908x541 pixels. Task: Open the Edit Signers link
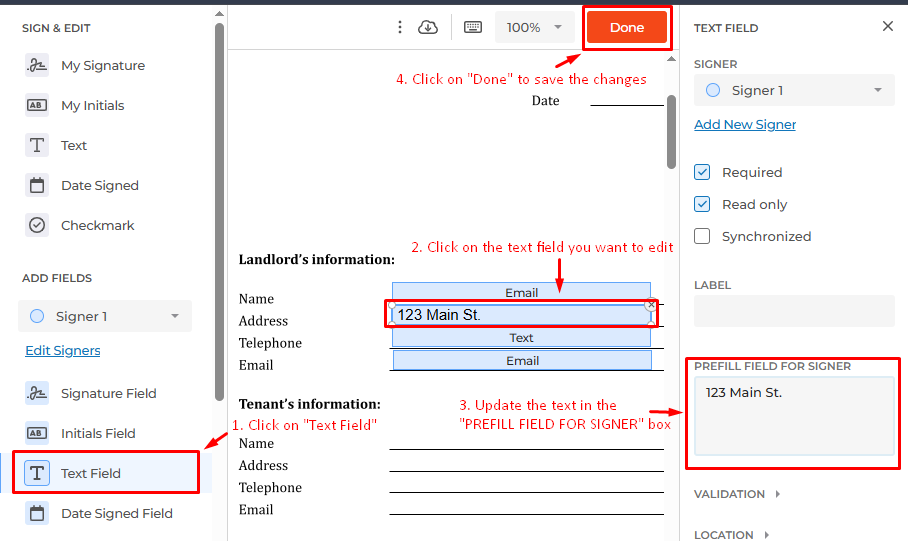click(63, 351)
